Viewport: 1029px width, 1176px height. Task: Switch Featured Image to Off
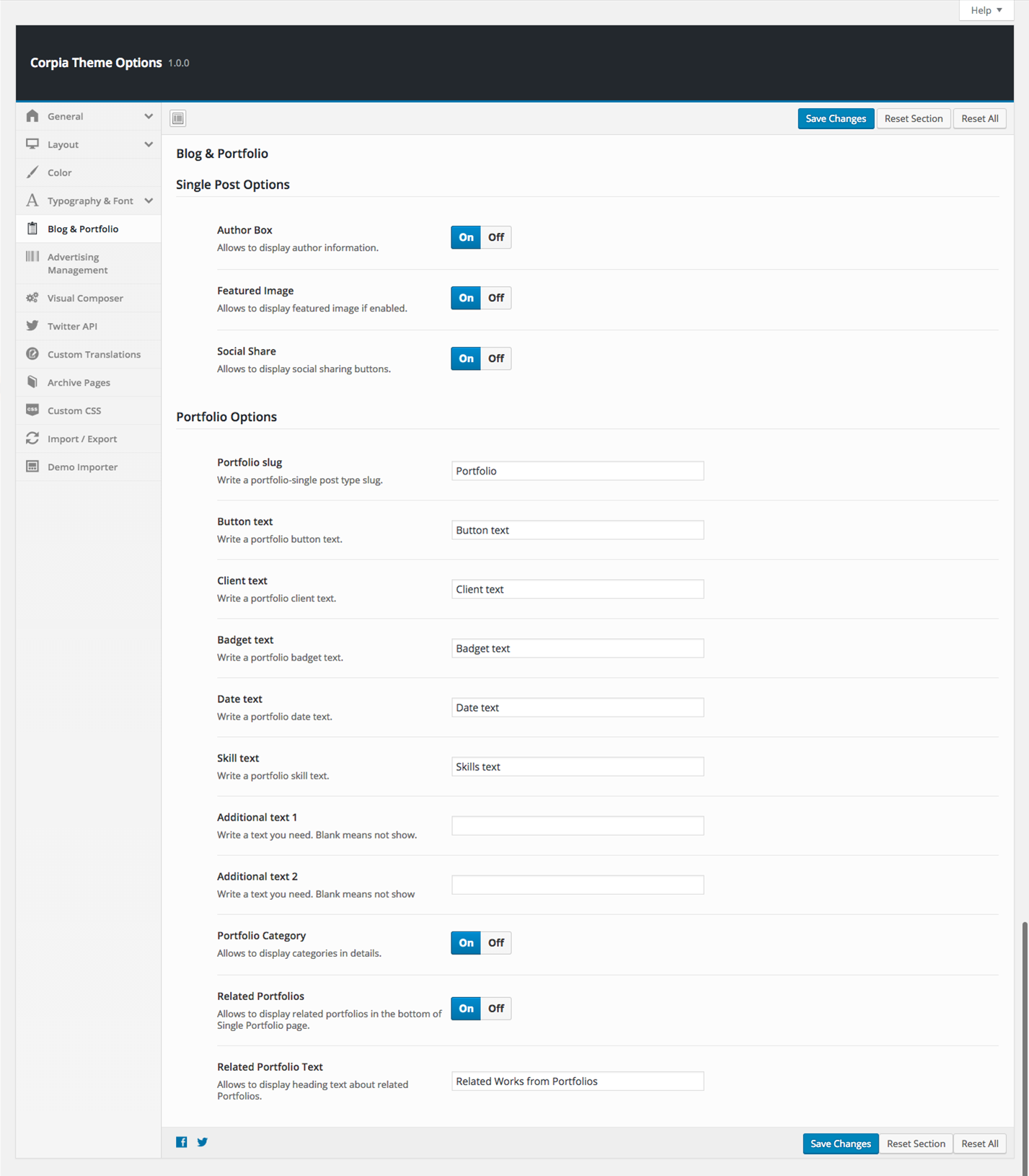pyautogui.click(x=496, y=298)
